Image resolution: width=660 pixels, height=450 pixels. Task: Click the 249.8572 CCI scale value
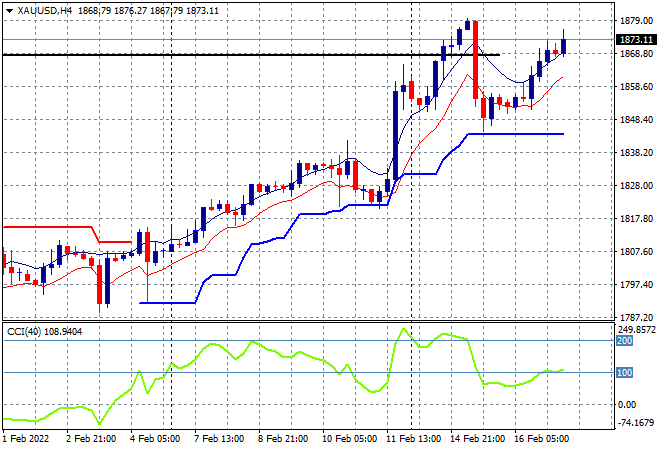(636, 330)
